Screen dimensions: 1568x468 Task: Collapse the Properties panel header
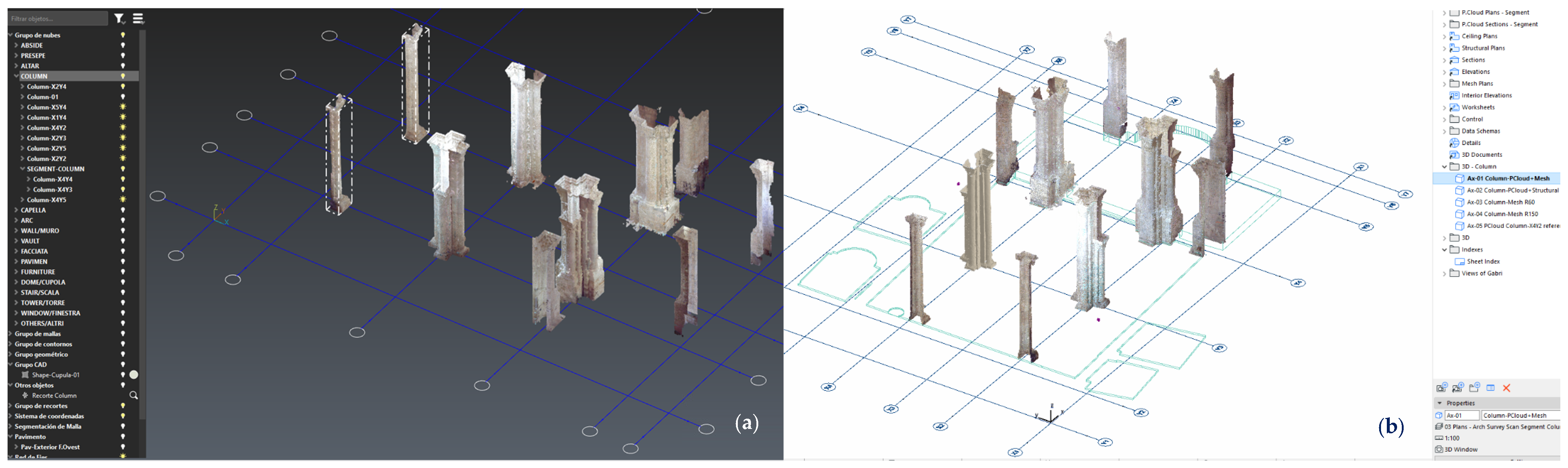pyautogui.click(x=1439, y=403)
